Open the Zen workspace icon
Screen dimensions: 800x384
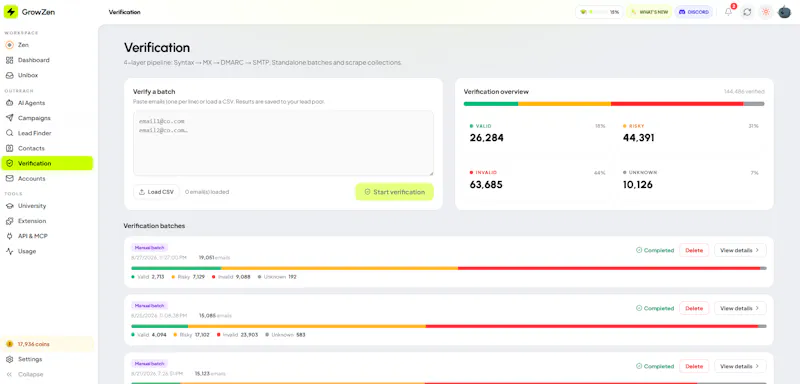click(9, 45)
